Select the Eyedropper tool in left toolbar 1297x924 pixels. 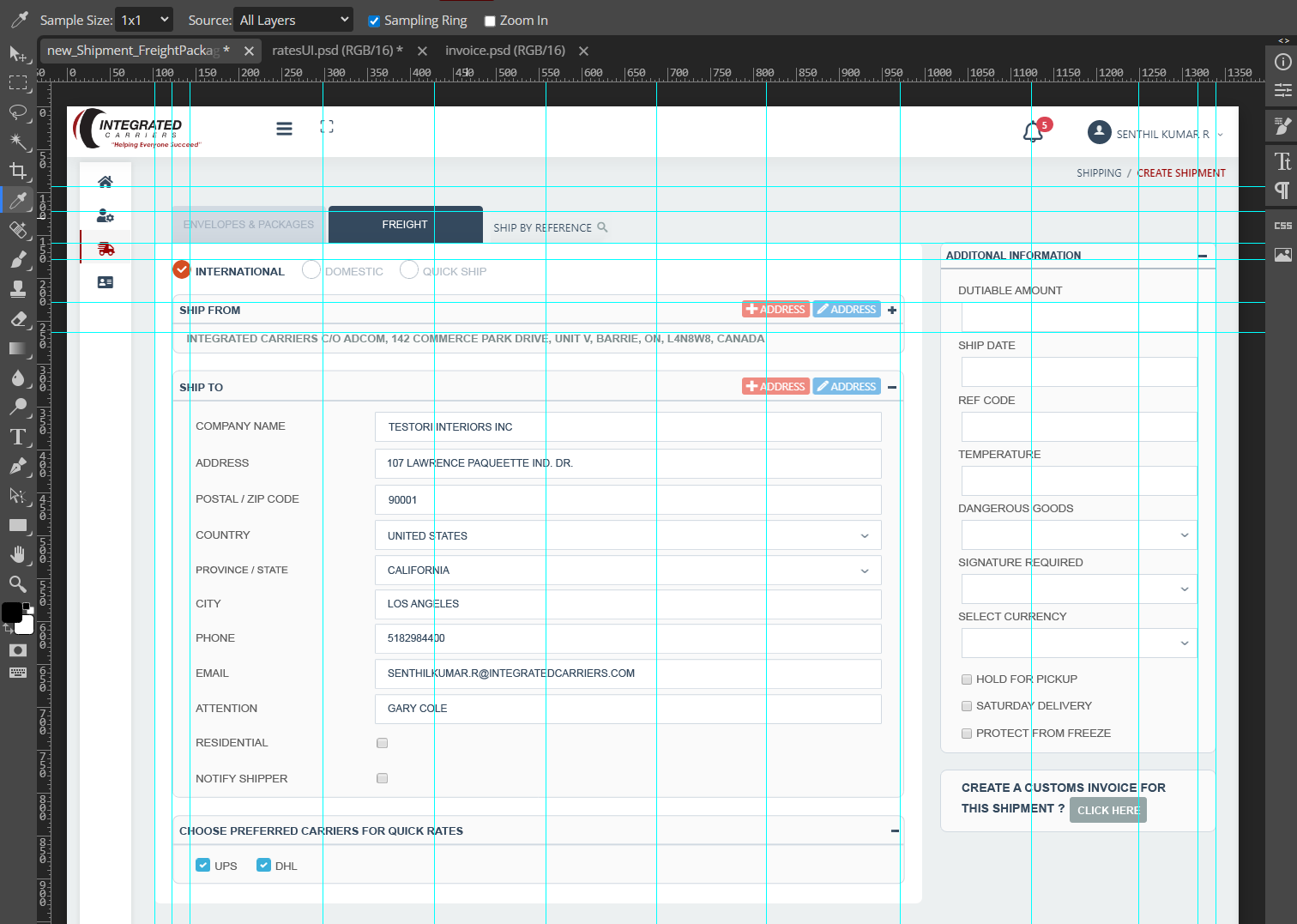[17, 201]
